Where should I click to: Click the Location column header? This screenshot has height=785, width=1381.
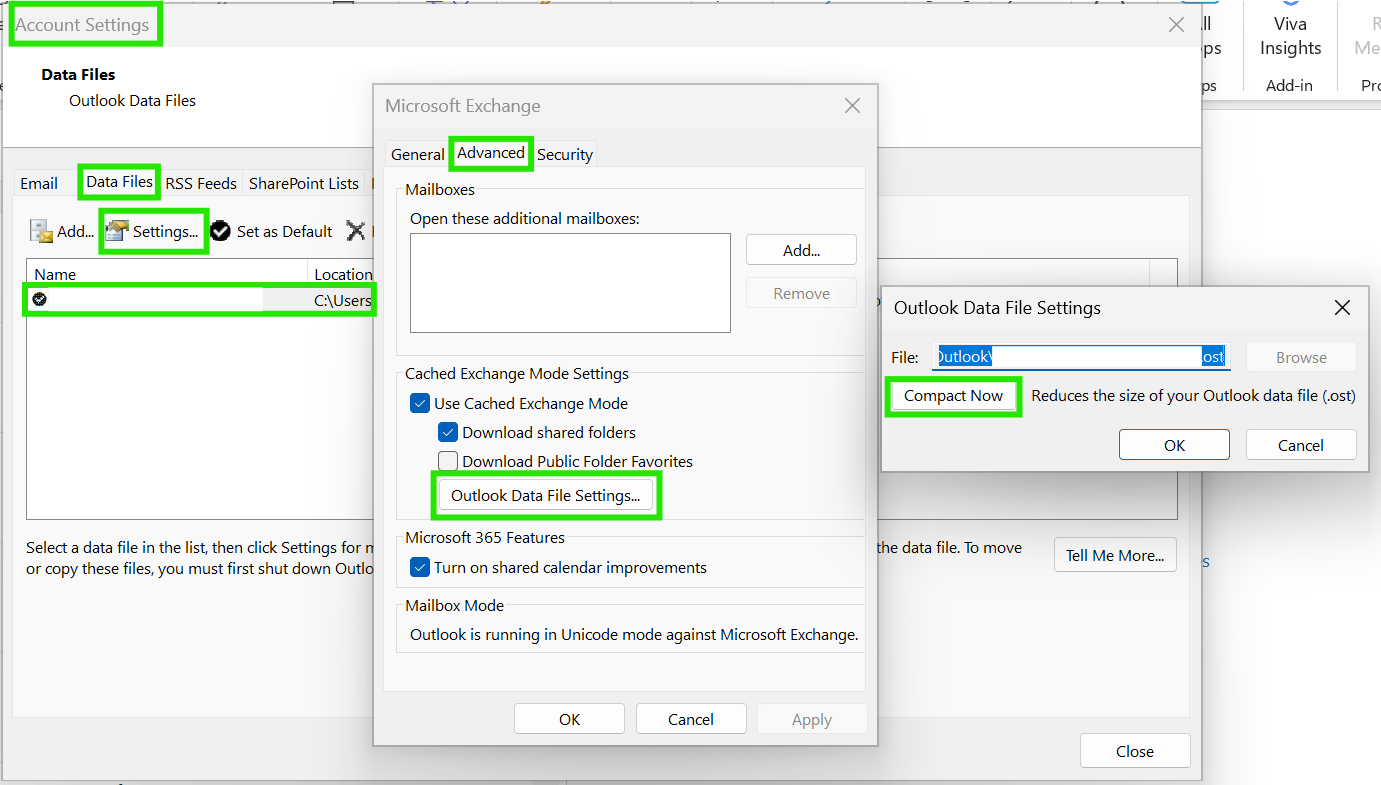pos(343,274)
